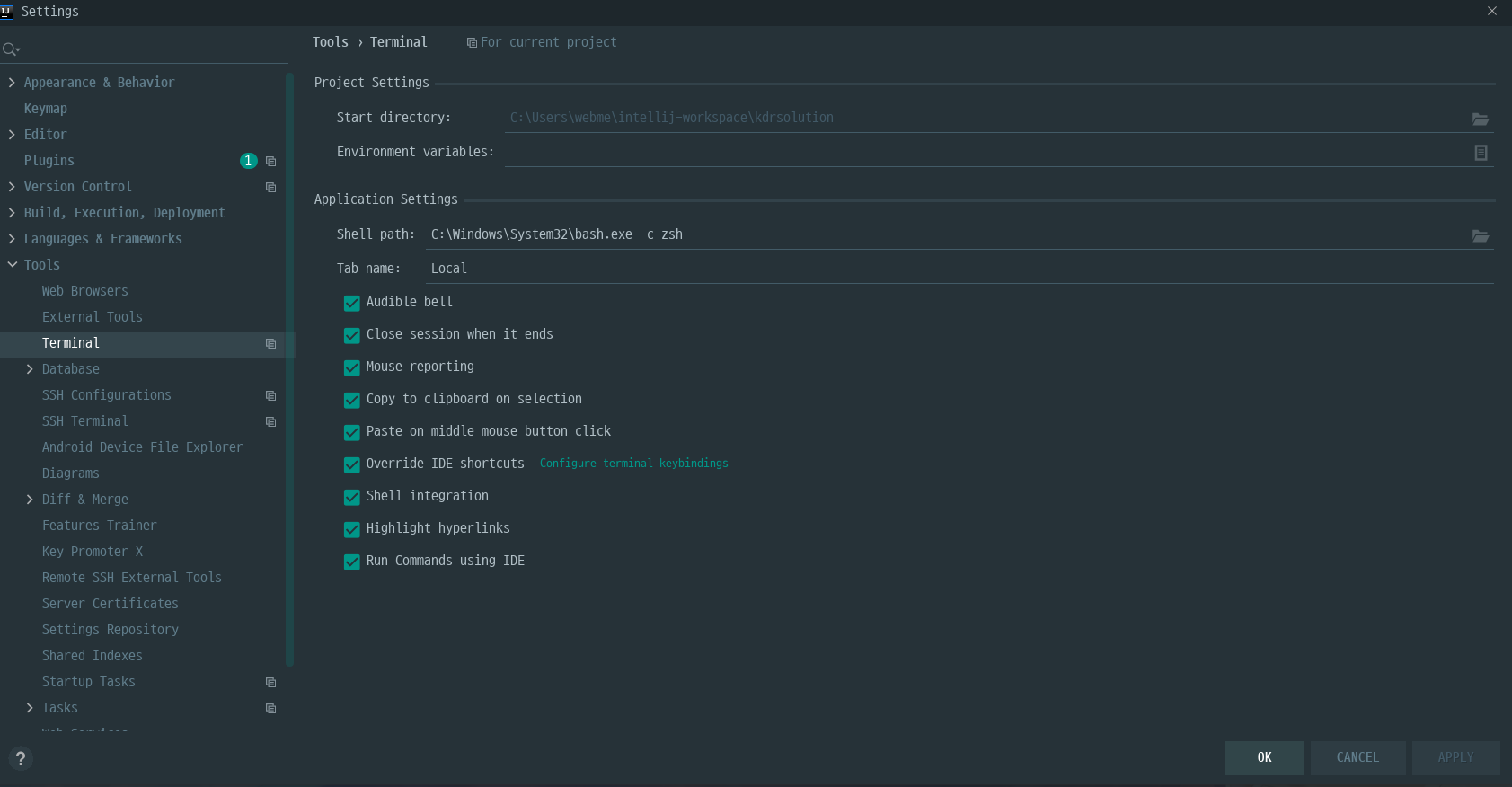Image resolution: width=1512 pixels, height=787 pixels.
Task: Click the project-level icon beside SSH Configurations
Action: [270, 396]
